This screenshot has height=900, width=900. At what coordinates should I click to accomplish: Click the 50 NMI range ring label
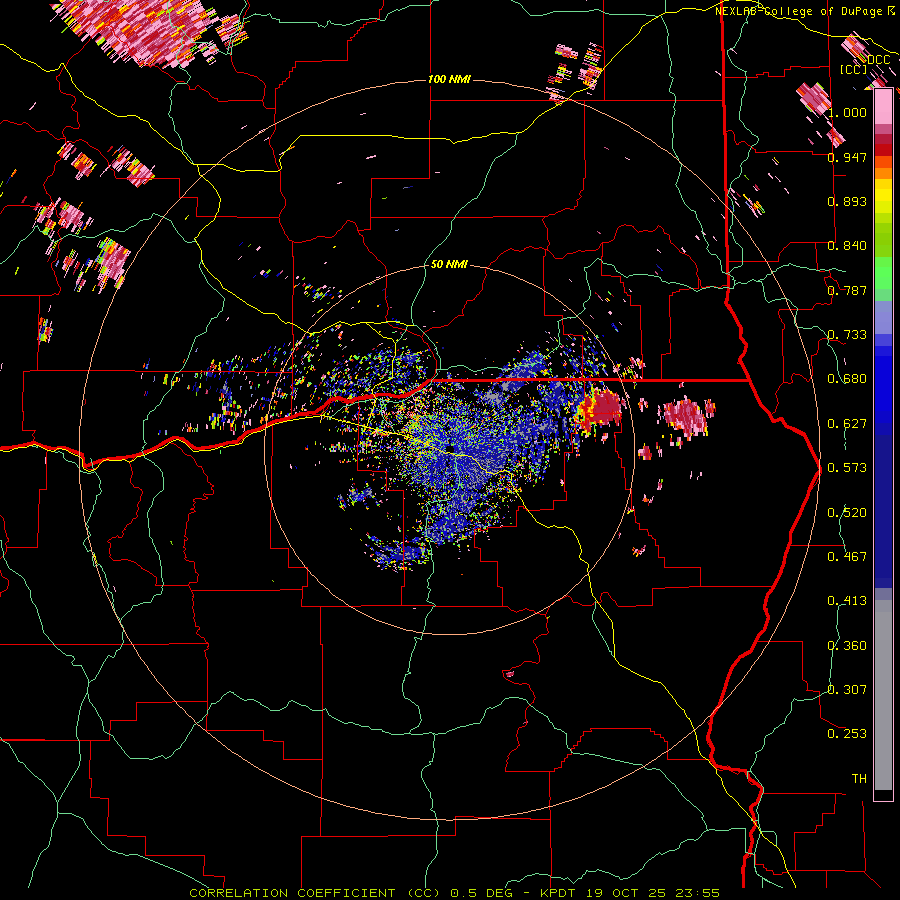click(449, 264)
